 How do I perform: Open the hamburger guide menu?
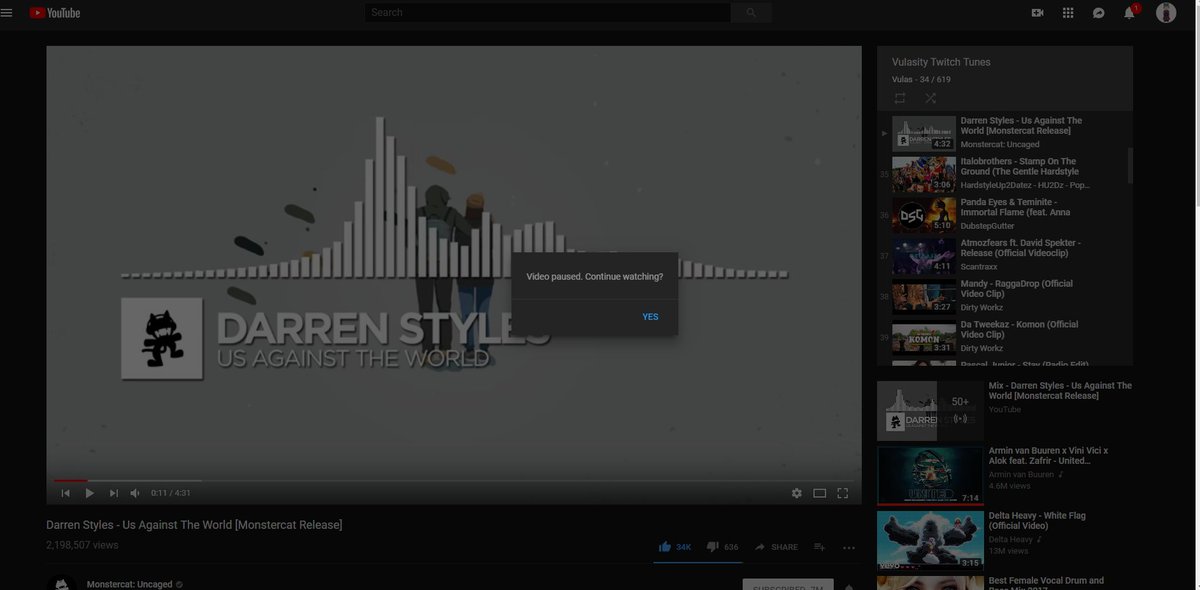[7, 13]
